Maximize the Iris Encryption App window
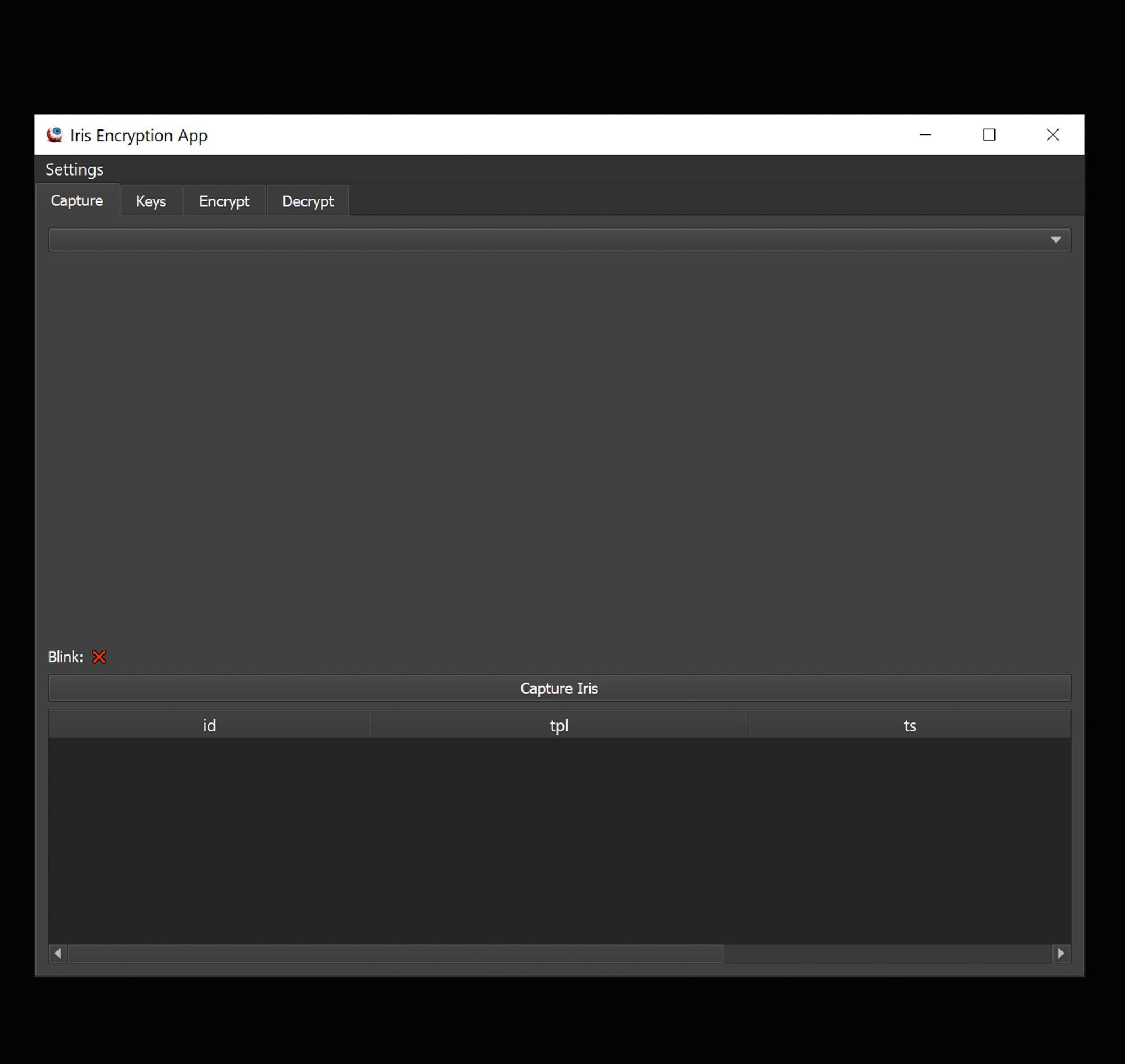This screenshot has width=1125, height=1064. click(989, 134)
